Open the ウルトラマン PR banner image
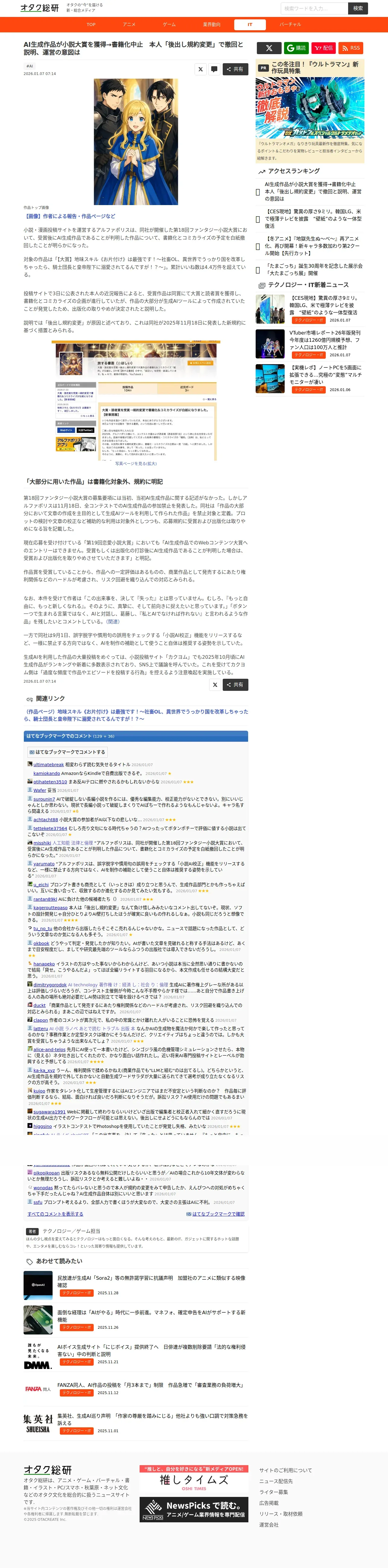The image size is (388, 1568). point(309,108)
